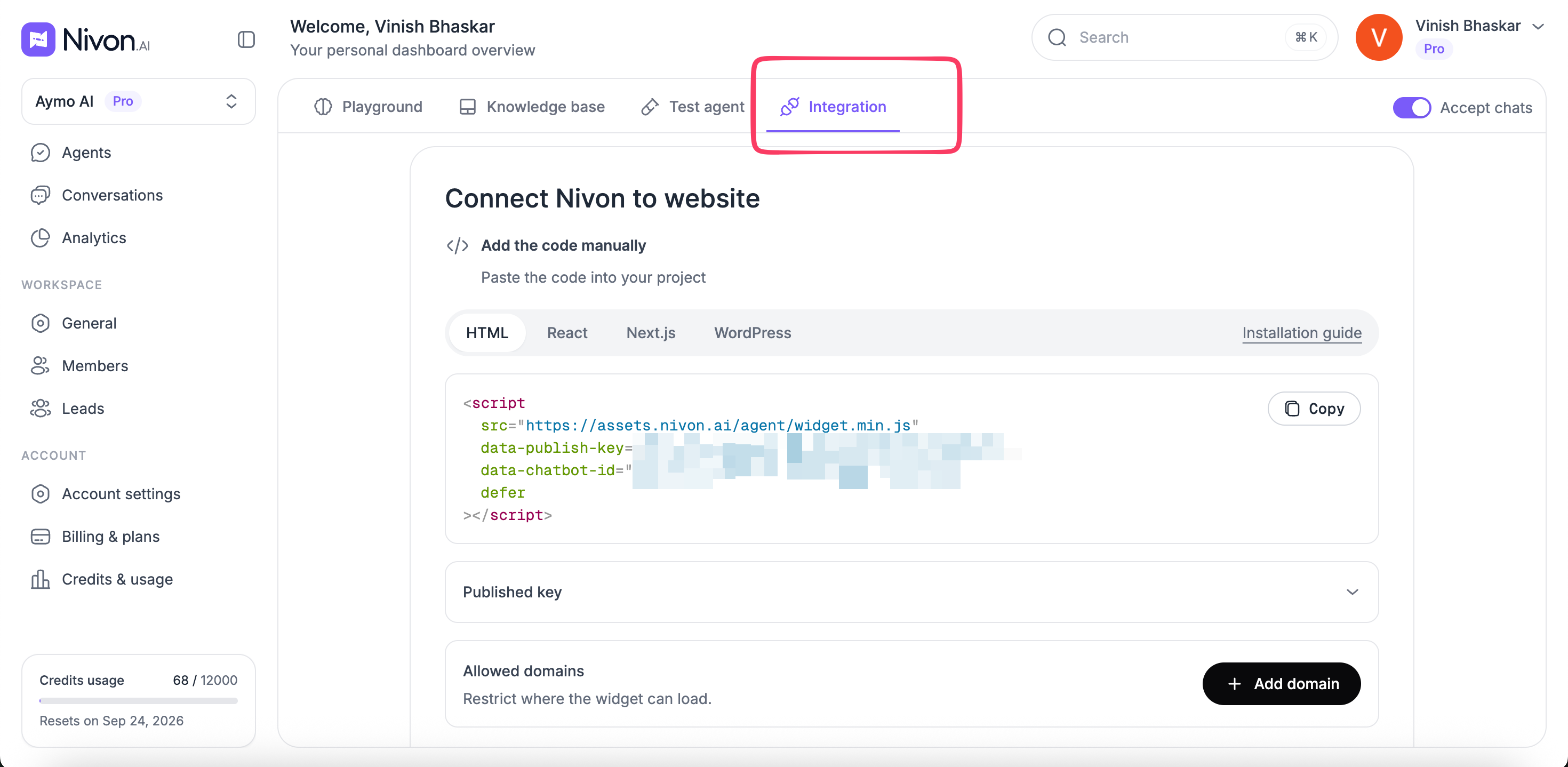Click the Playground tab icon
The width and height of the screenshot is (1568, 767).
323,107
